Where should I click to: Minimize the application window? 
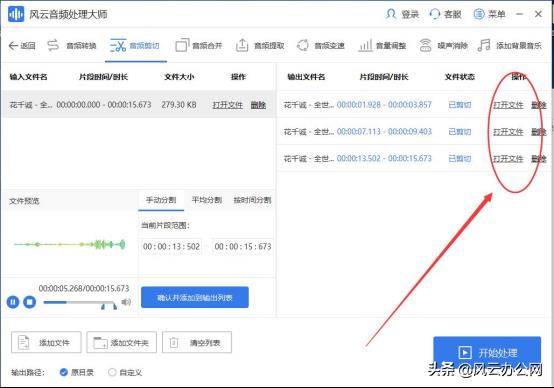[x=519, y=14]
